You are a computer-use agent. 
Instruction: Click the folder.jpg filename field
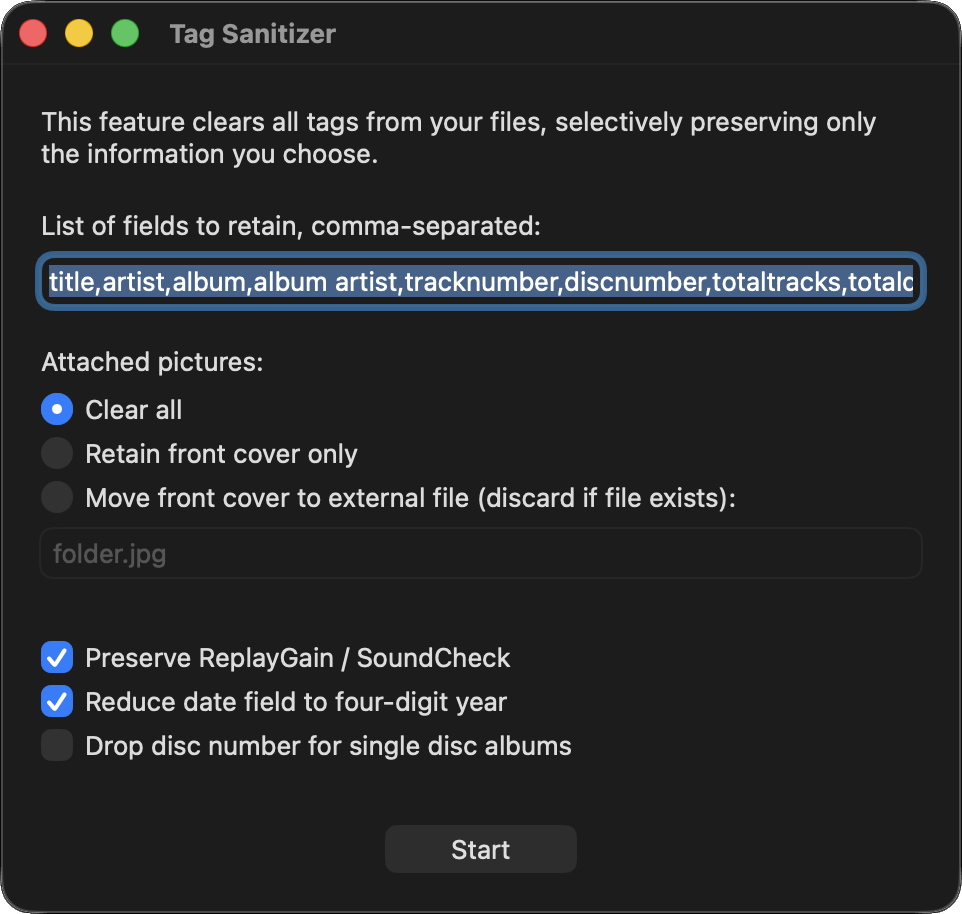480,554
